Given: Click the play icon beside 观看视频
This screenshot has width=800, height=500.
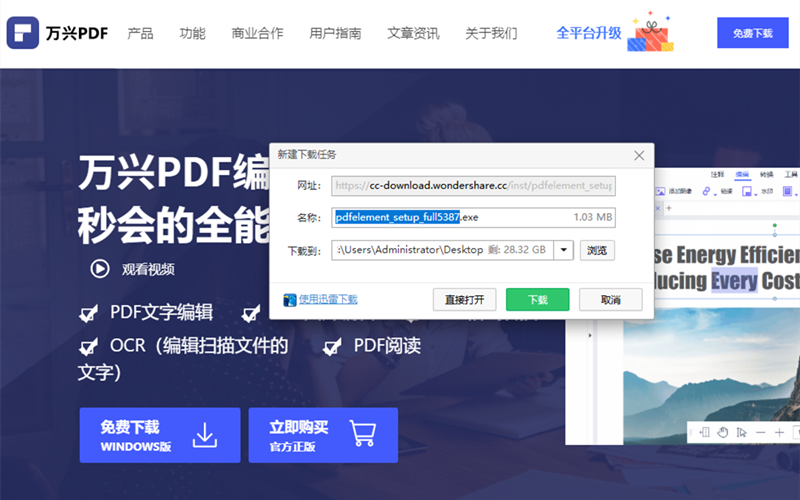Looking at the screenshot, I should (100, 268).
